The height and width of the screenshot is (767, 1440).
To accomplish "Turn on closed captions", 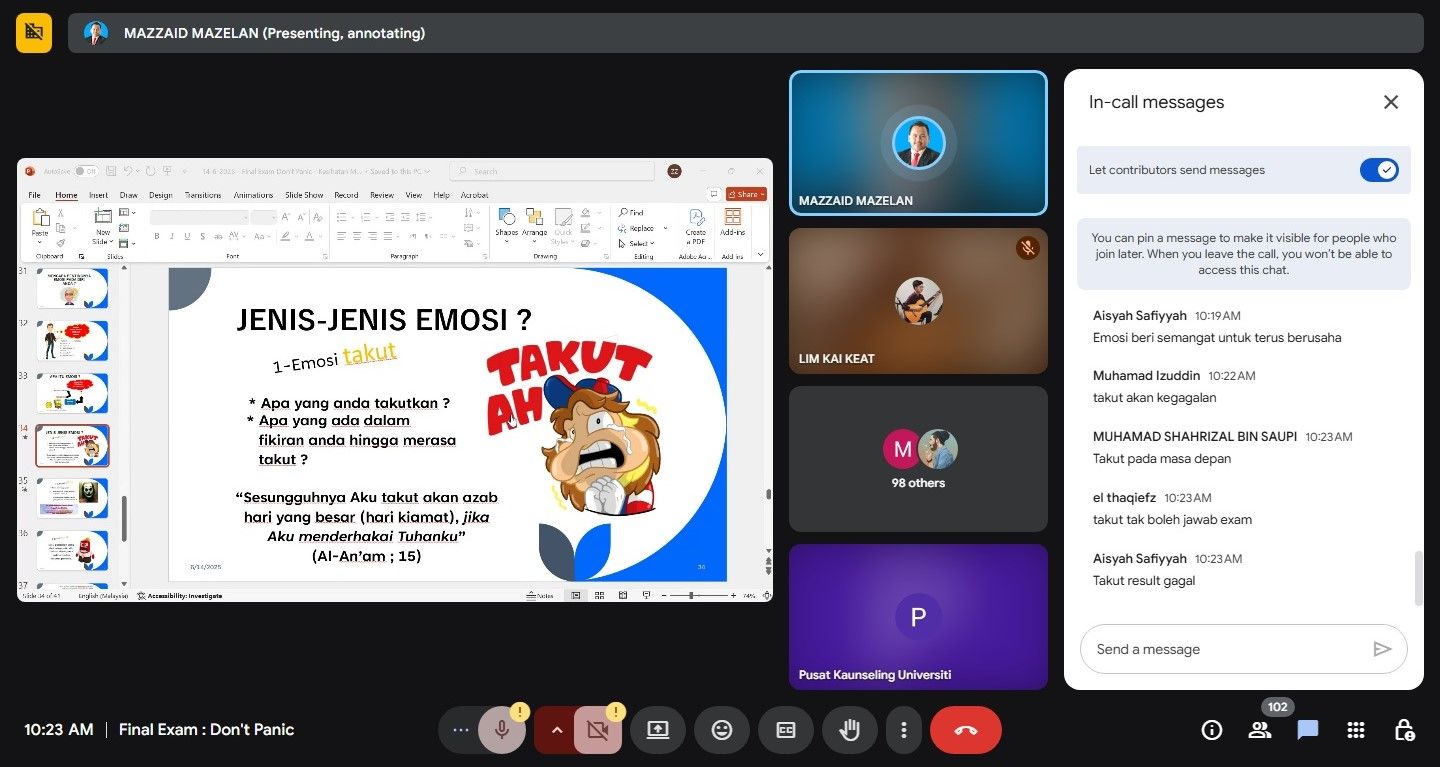I will pos(785,730).
